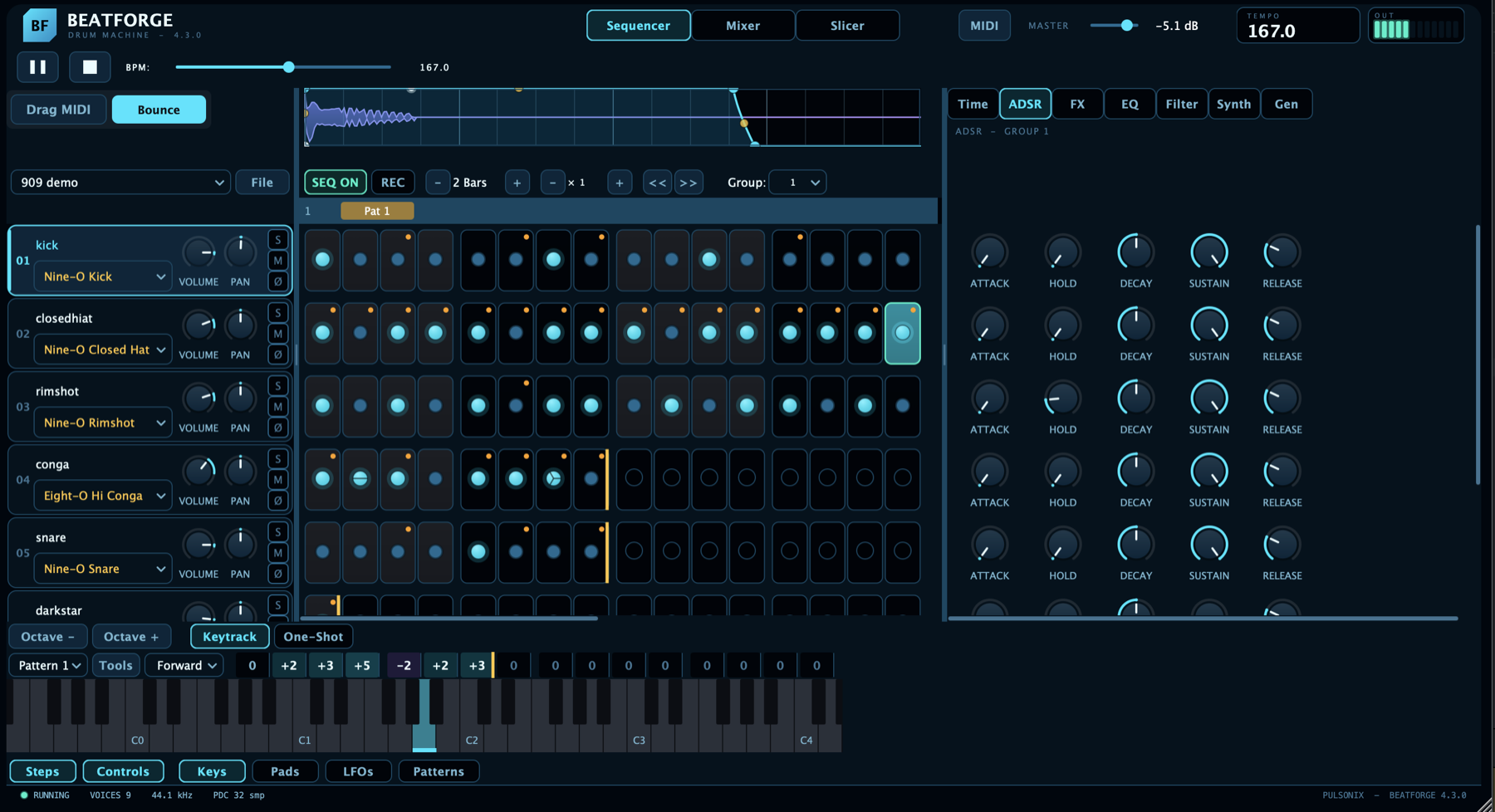The width and height of the screenshot is (1495, 812).
Task: Click the first row Sustain knob
Action: pyautogui.click(x=1208, y=252)
